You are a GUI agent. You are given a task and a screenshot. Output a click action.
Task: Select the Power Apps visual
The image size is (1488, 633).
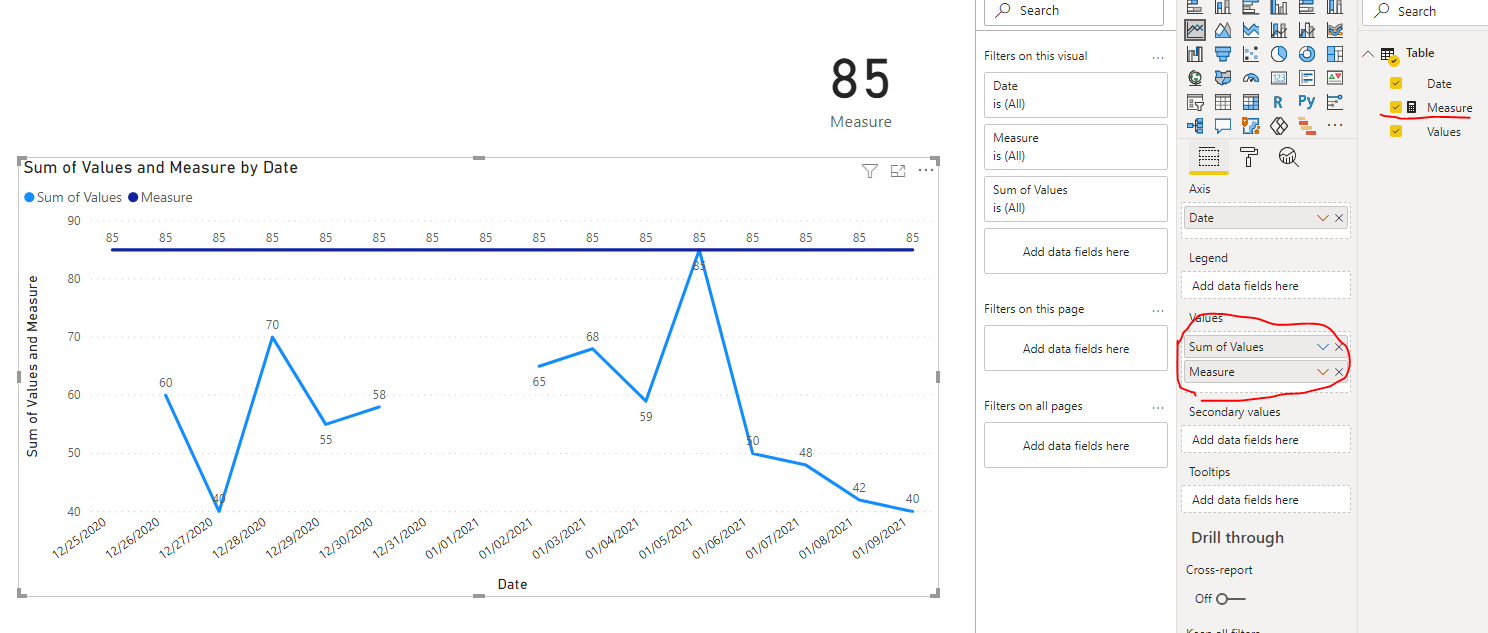coord(1279,126)
